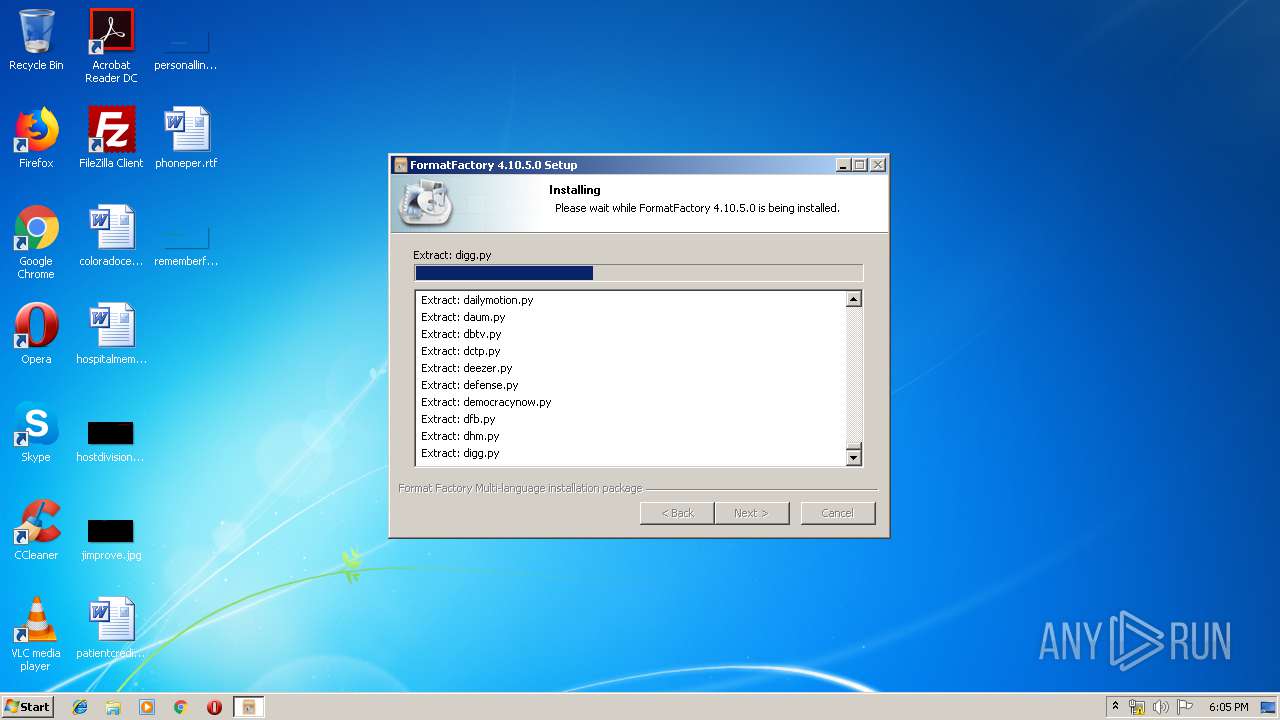Launch Opera desktop shortcut

coord(36,334)
